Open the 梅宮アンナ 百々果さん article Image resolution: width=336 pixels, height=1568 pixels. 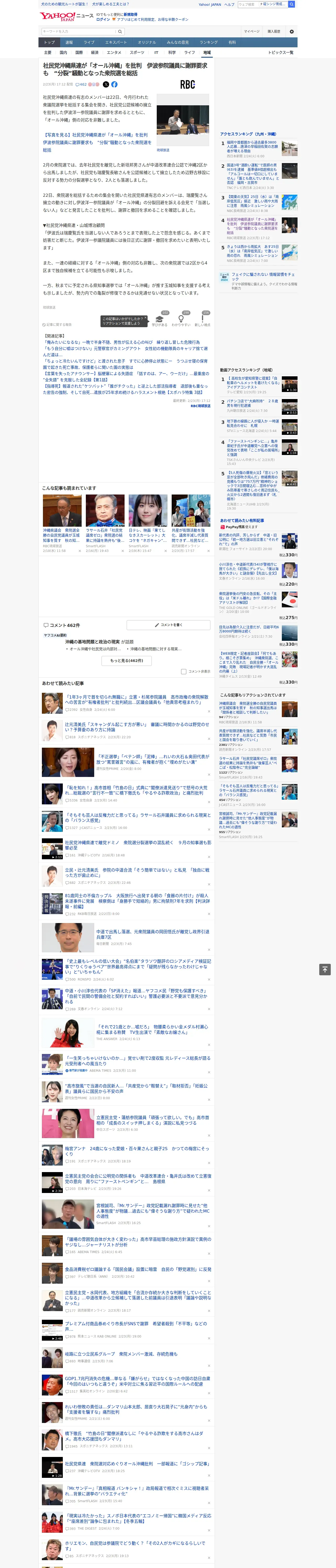[137, 1151]
